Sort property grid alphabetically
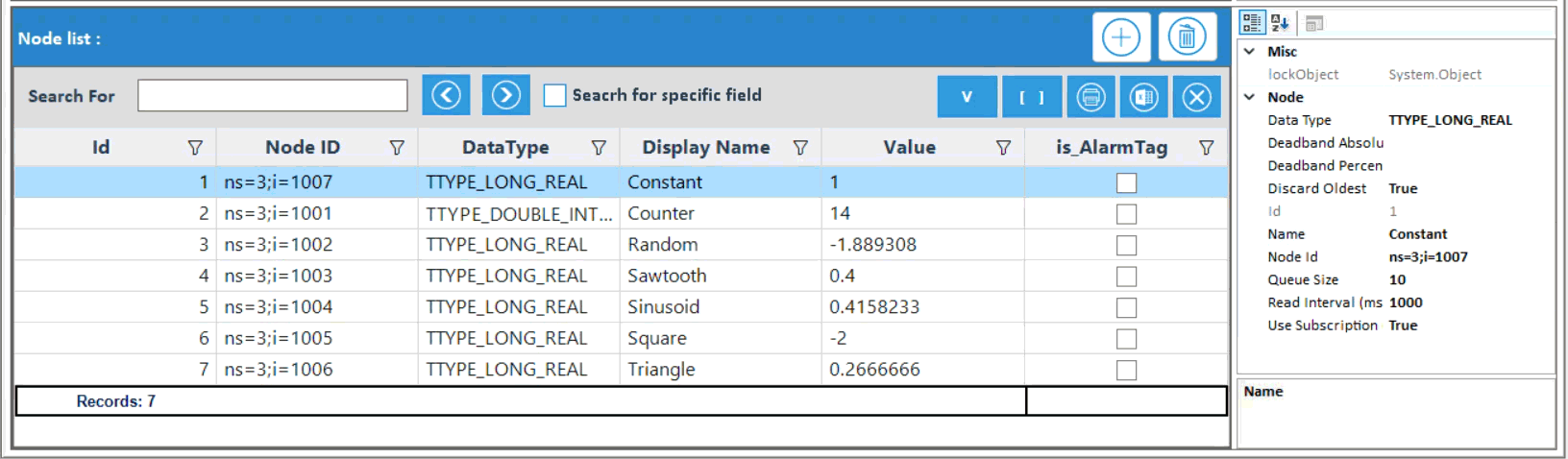 point(1280,22)
